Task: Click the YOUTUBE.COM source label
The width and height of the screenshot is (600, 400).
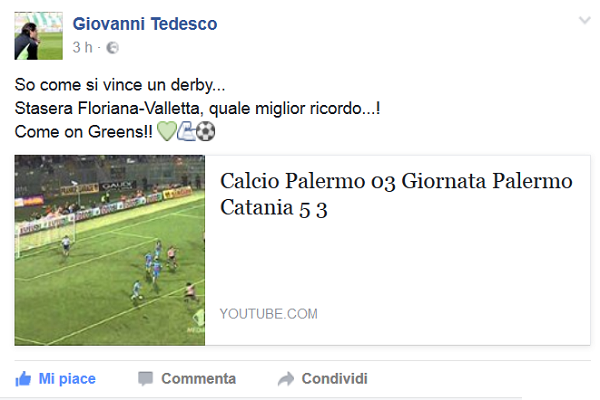Action: 269,314
